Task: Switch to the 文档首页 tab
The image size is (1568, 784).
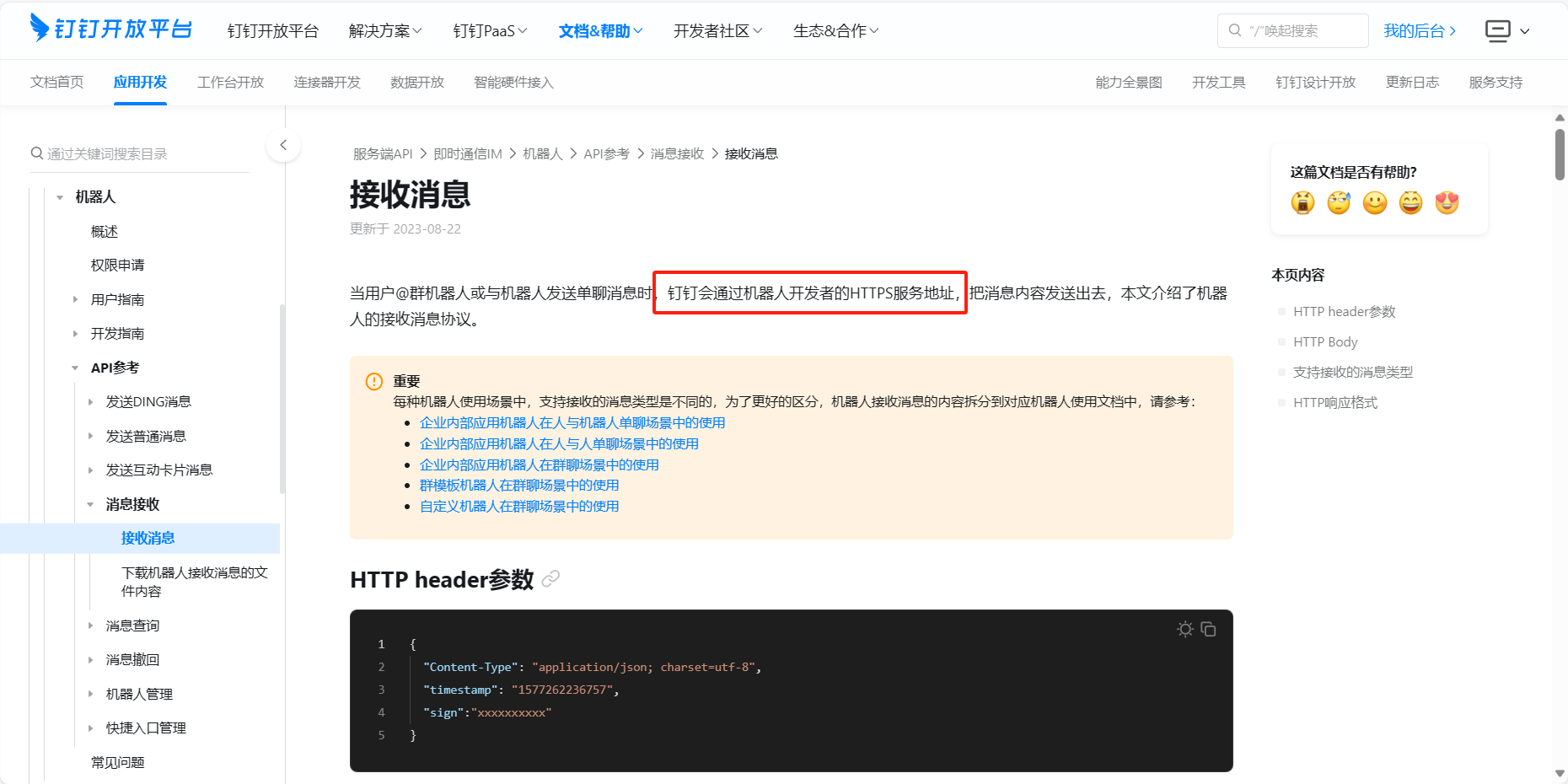Action: click(57, 82)
